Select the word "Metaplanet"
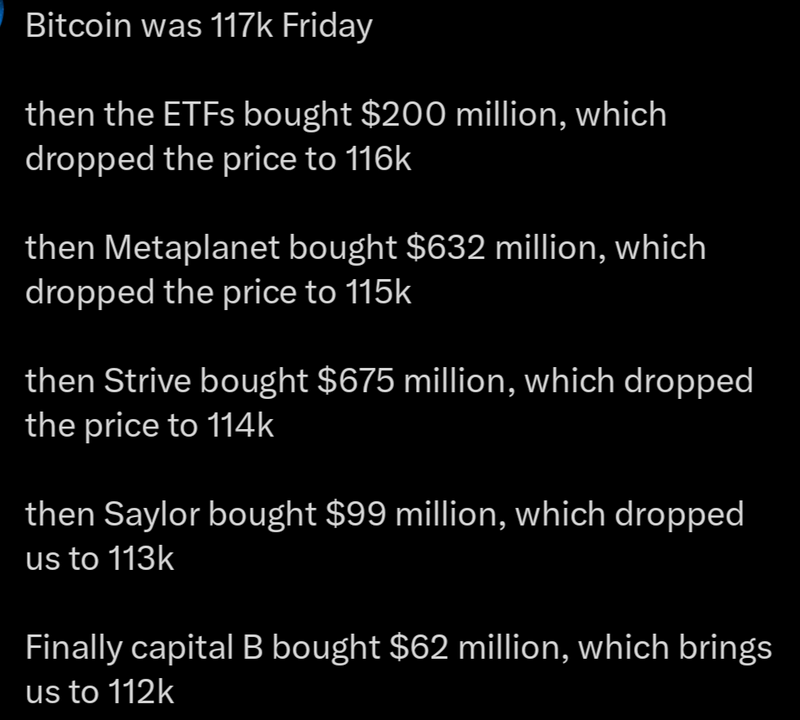 pyautogui.click(x=191, y=249)
